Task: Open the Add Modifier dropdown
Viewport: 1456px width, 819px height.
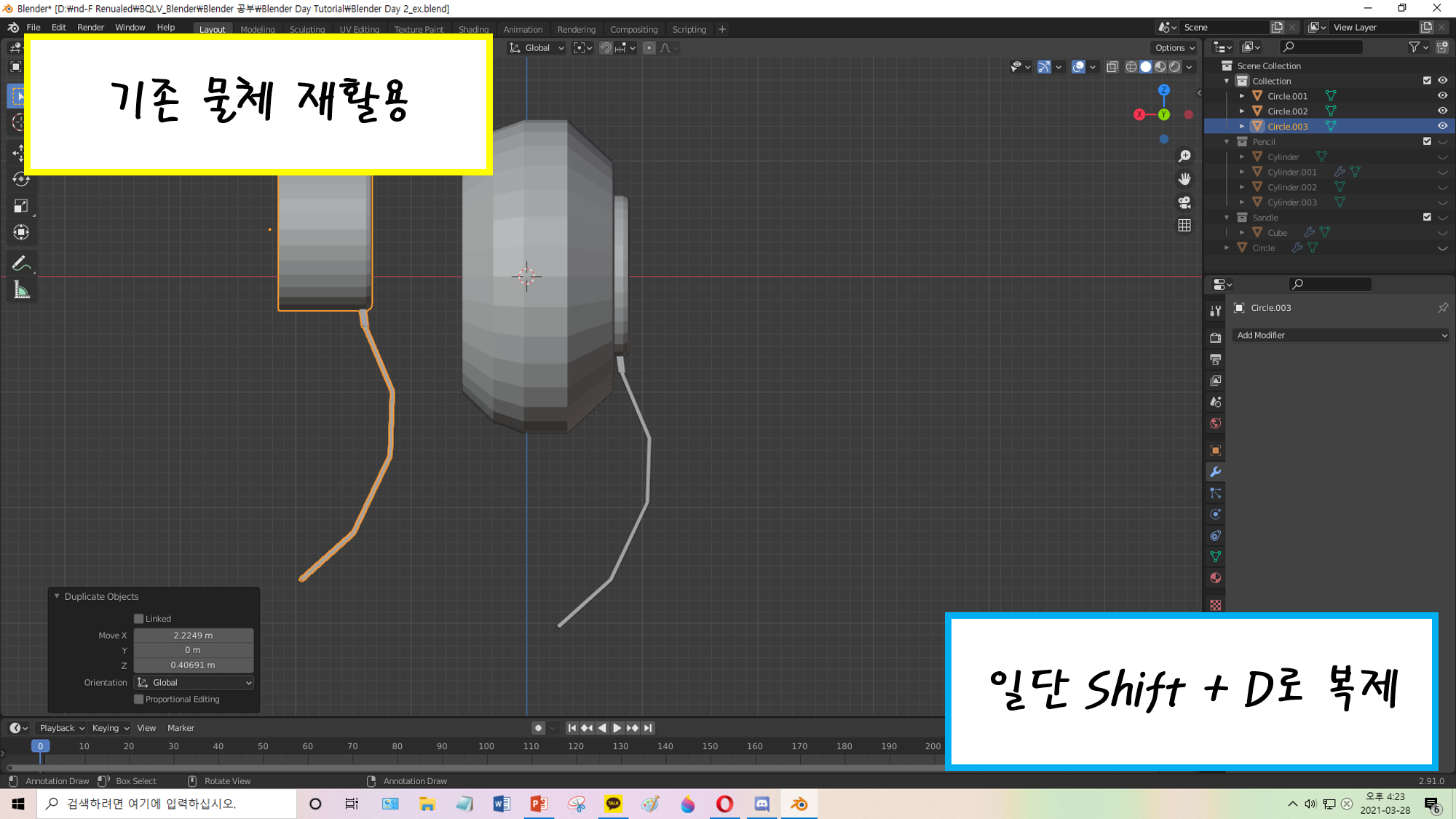Action: [1340, 335]
